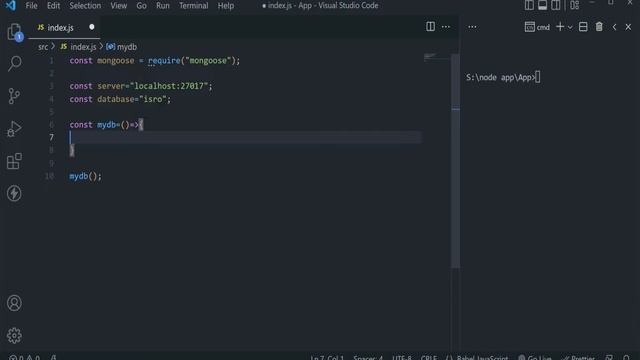Open the Source Control view
The height and width of the screenshot is (360, 640).
click(14, 96)
